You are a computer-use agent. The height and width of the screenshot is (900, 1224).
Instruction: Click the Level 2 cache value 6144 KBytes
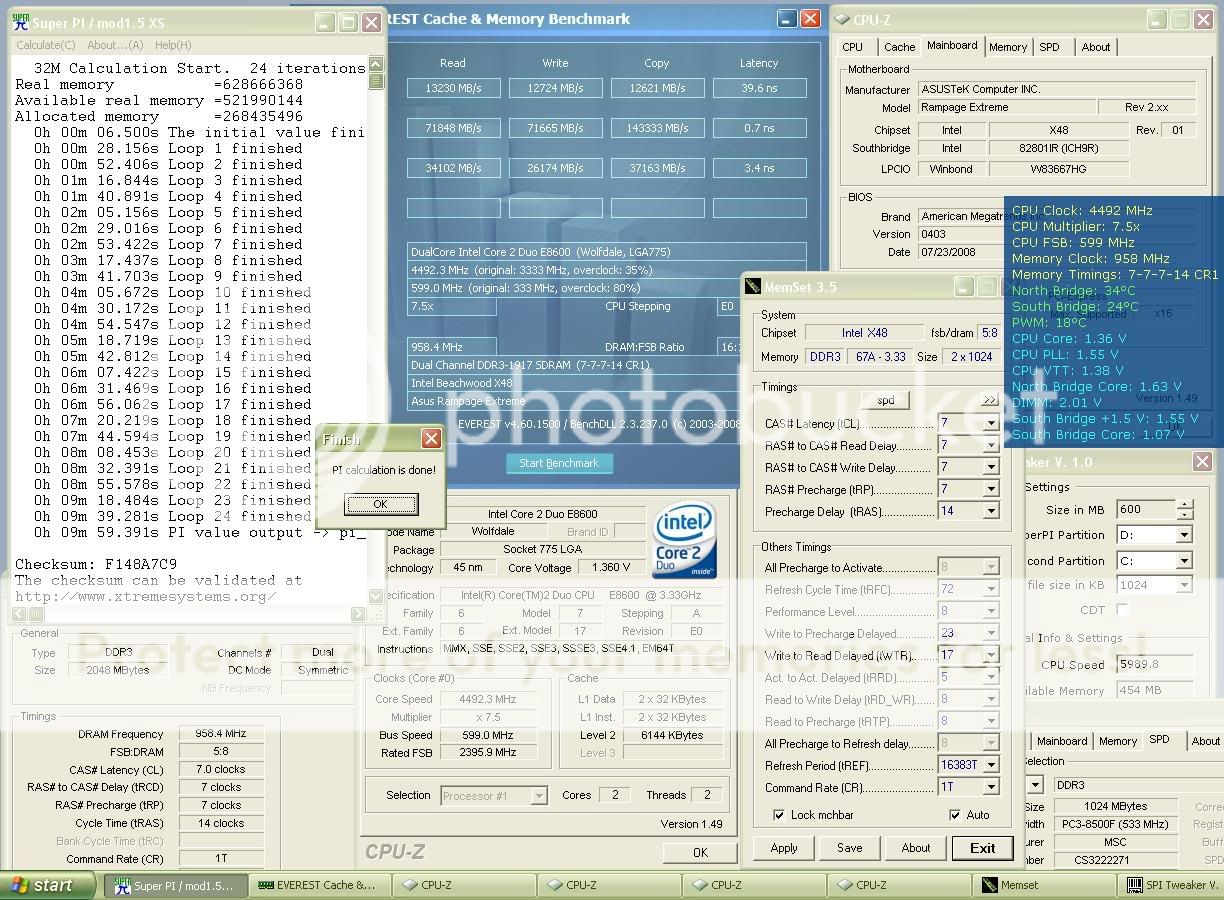pos(671,735)
